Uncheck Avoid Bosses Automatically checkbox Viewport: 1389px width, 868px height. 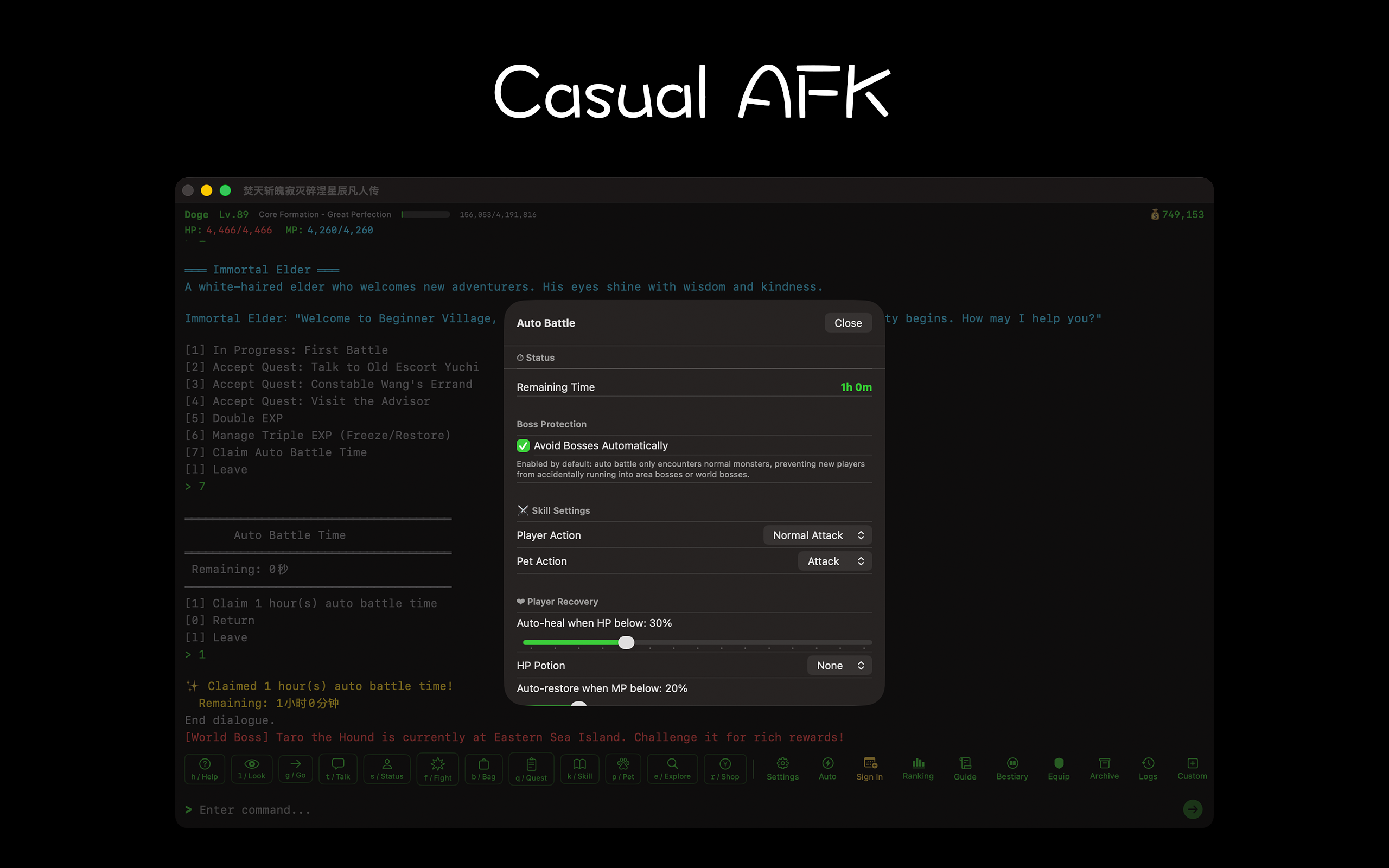pos(523,445)
